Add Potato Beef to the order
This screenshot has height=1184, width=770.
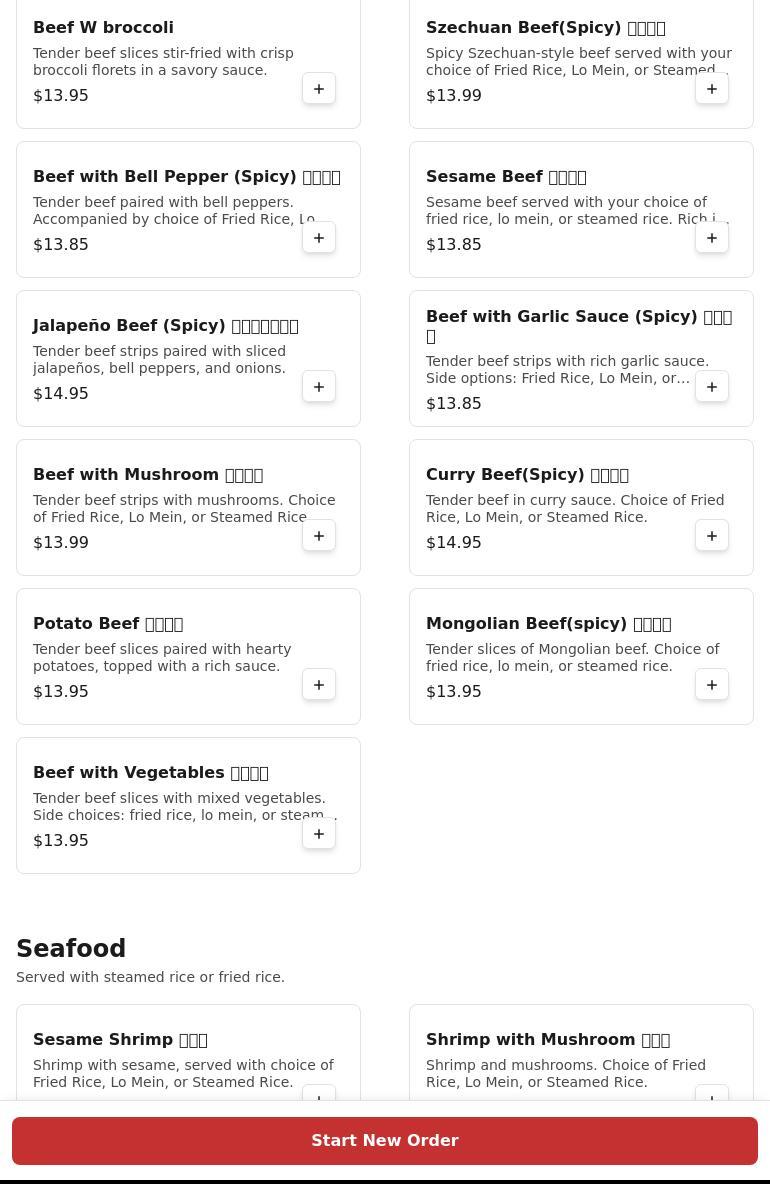(319, 684)
